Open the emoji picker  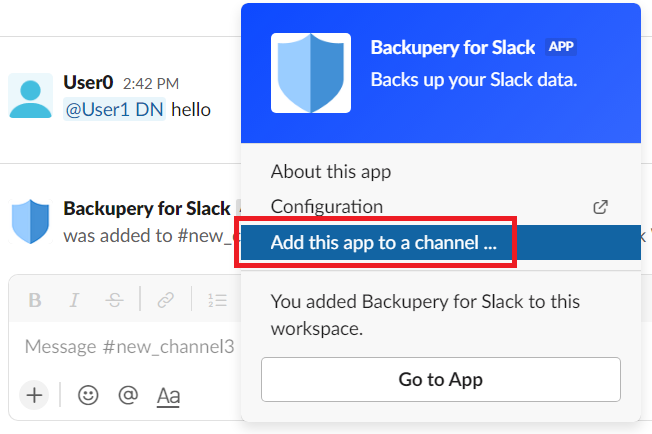click(x=88, y=395)
